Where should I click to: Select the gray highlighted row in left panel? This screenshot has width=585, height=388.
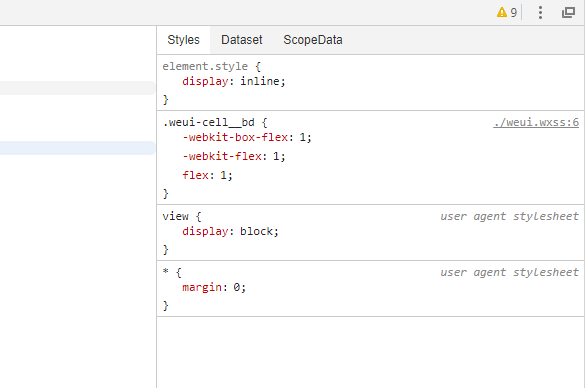pyautogui.click(x=77, y=88)
